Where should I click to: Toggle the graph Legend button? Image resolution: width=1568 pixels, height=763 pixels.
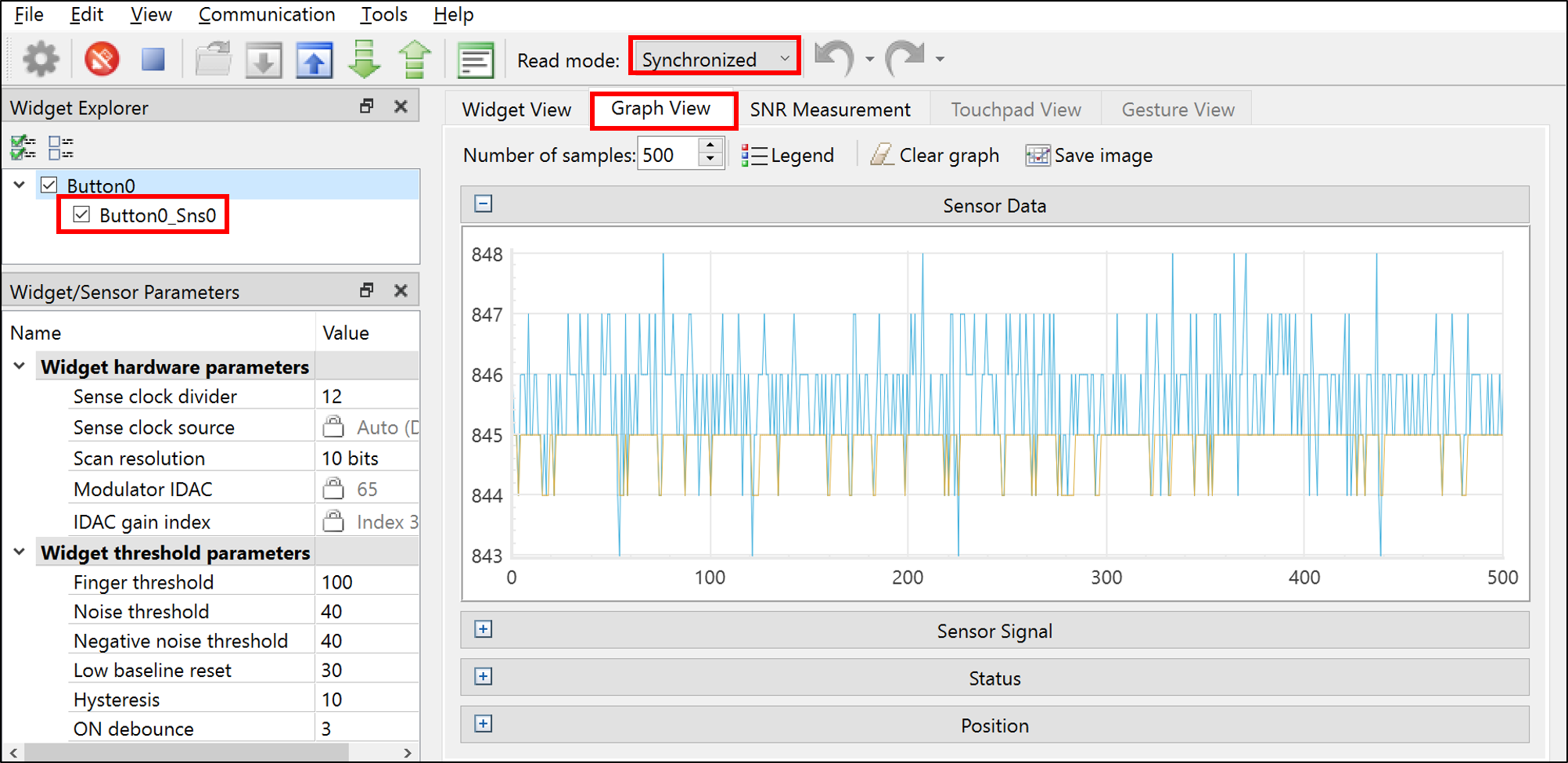click(787, 155)
